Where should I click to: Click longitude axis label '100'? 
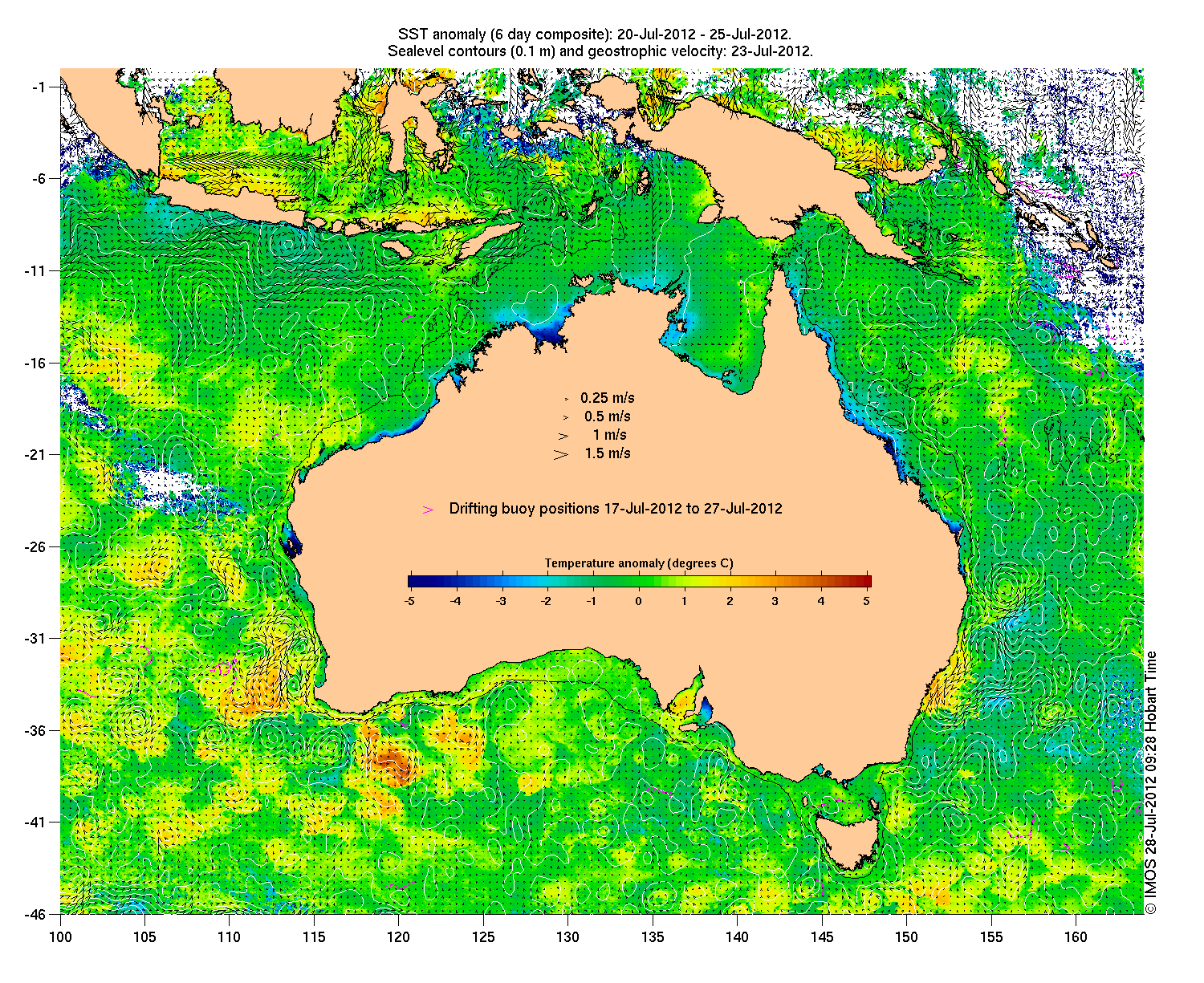(60, 937)
